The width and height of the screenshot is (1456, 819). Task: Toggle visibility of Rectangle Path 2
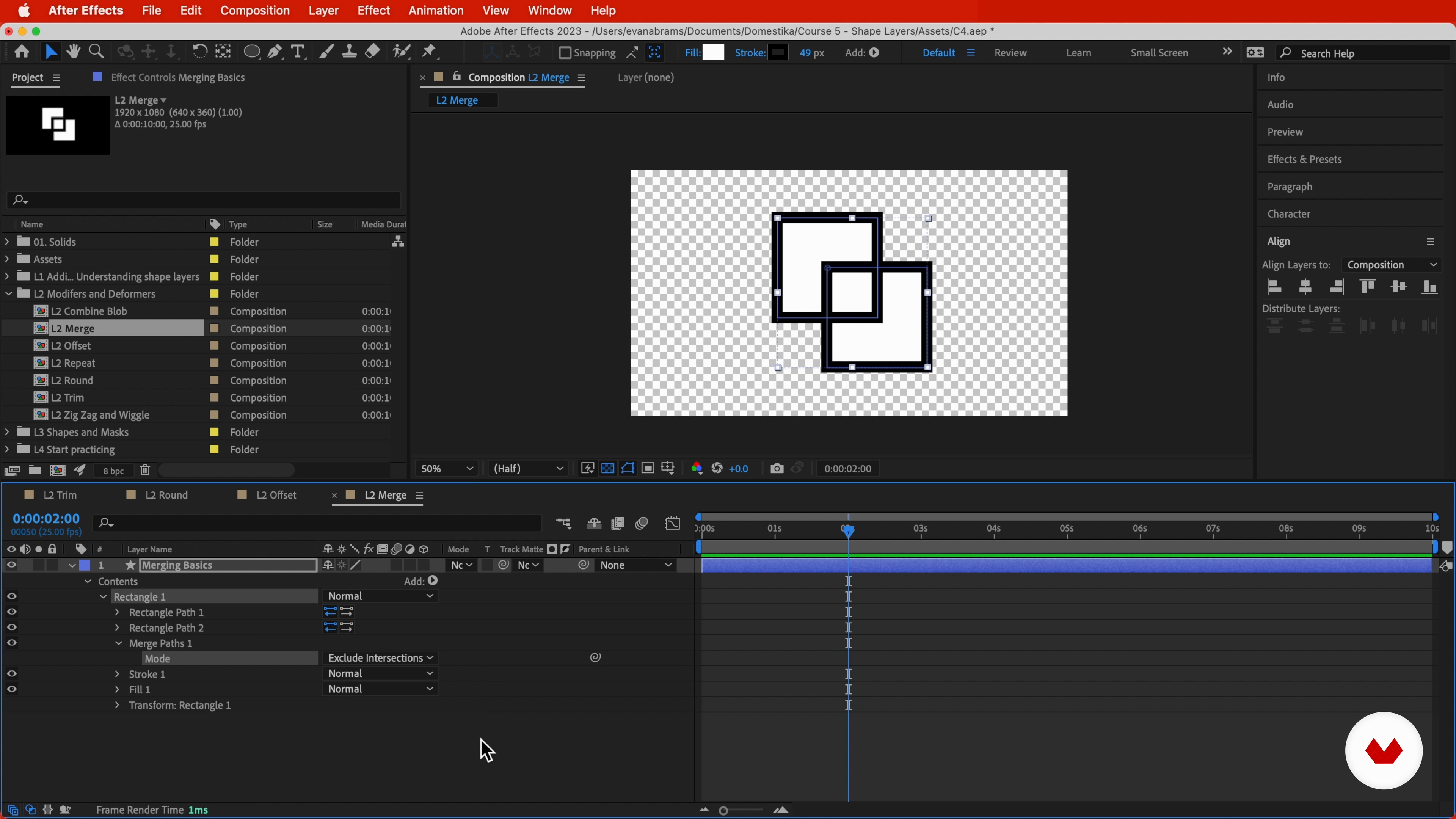11,628
